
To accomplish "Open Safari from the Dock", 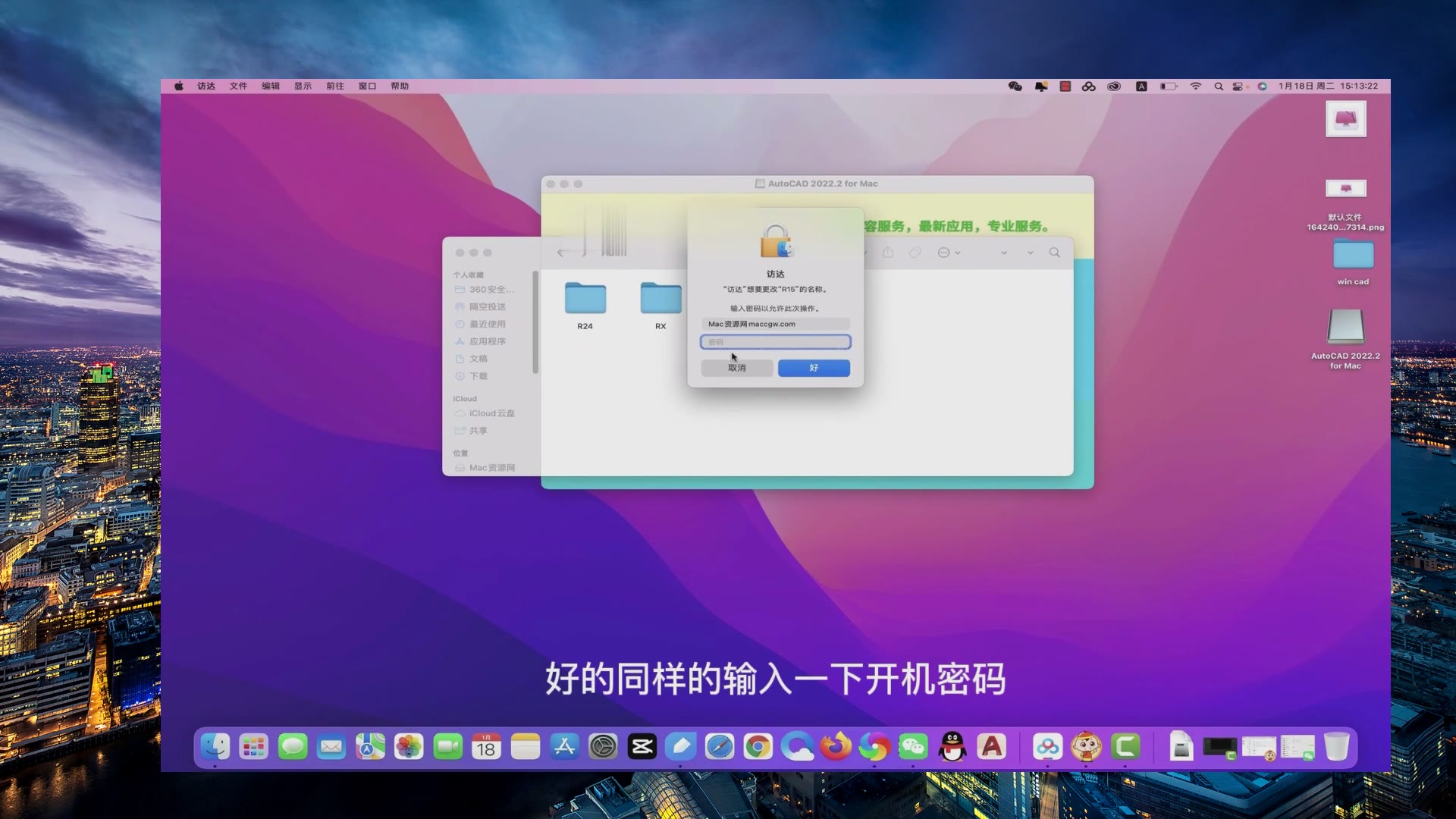I will click(x=719, y=747).
